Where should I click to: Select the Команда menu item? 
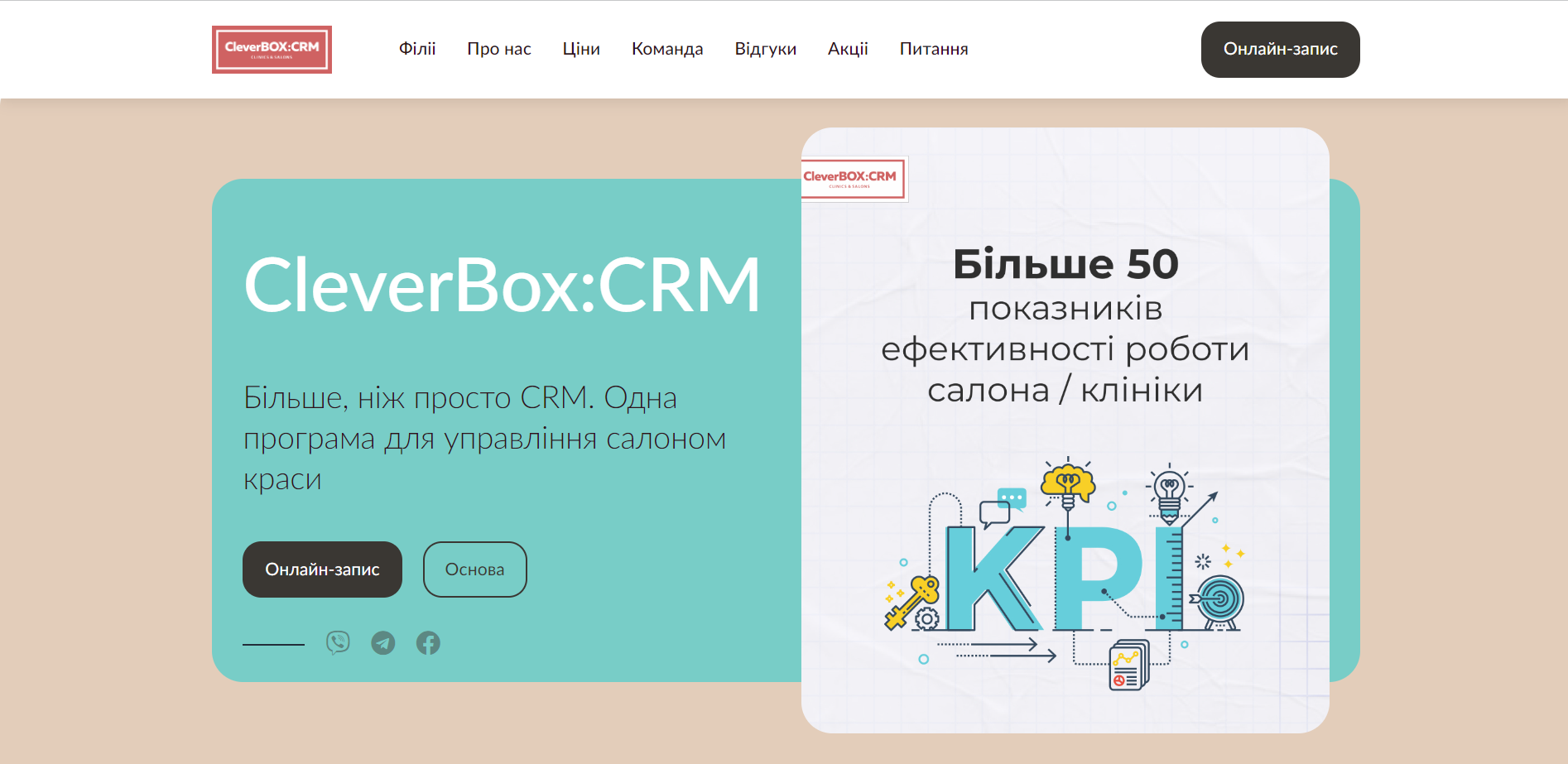[x=667, y=49]
